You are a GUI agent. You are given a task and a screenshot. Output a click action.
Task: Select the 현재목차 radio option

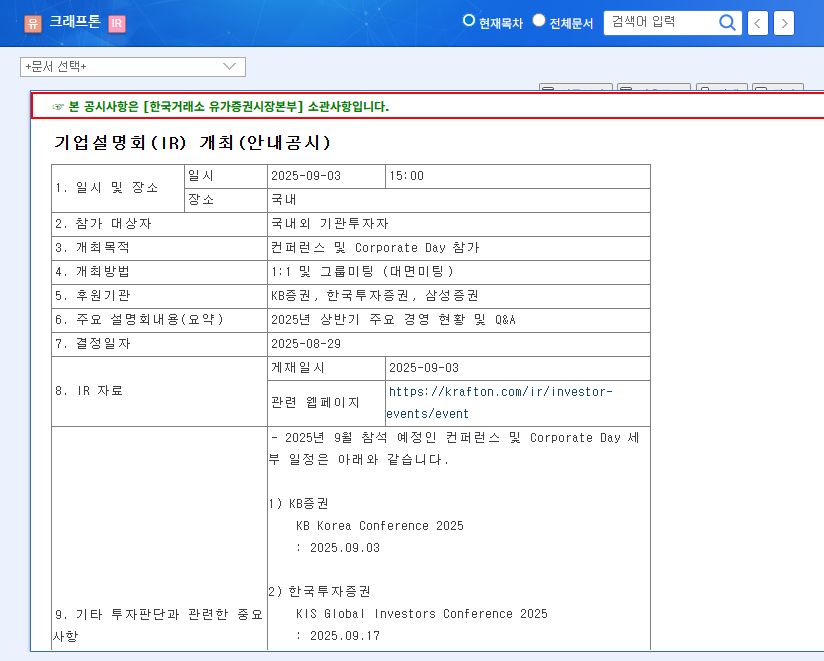tap(468, 20)
